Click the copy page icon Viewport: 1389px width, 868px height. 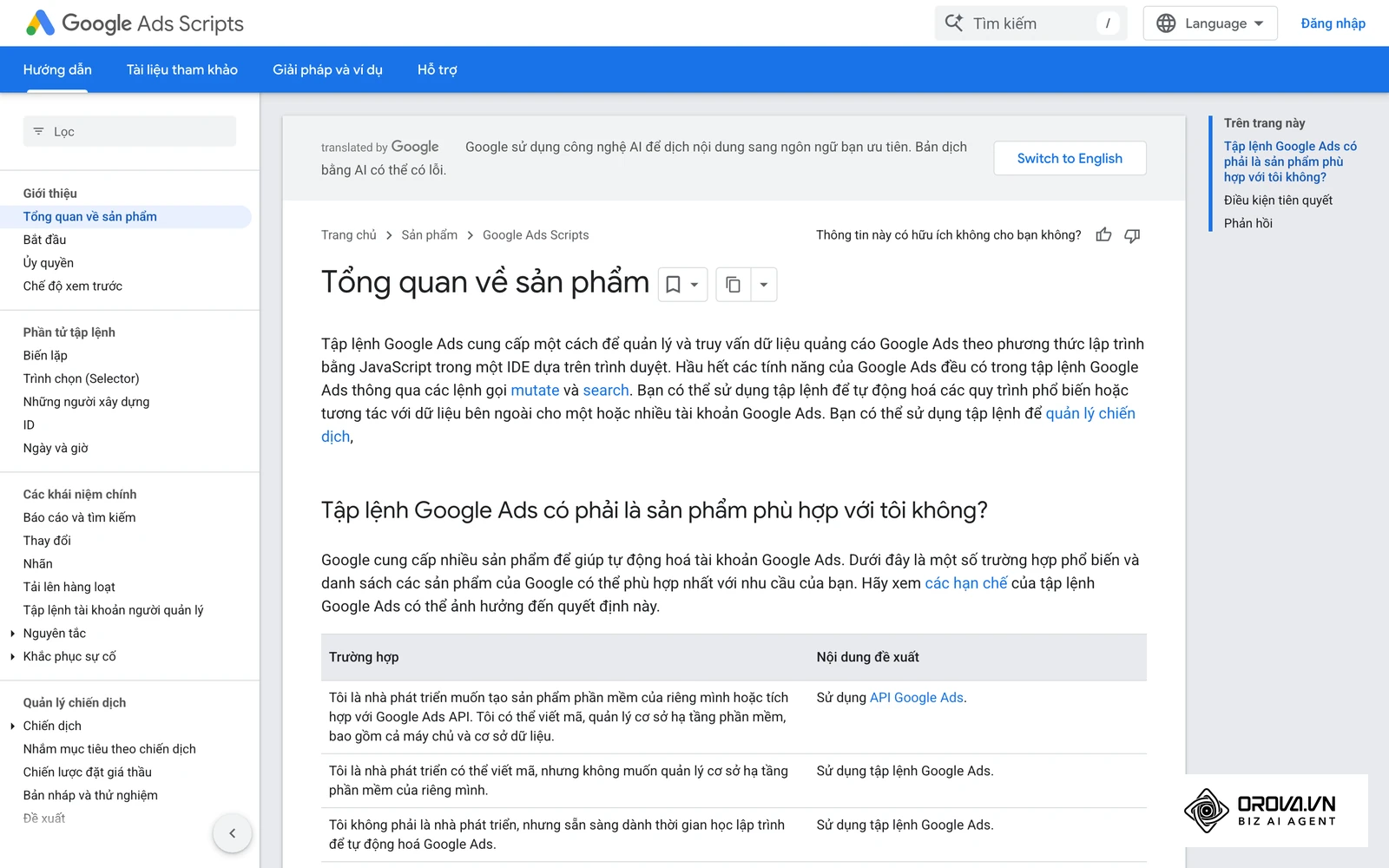coord(733,285)
